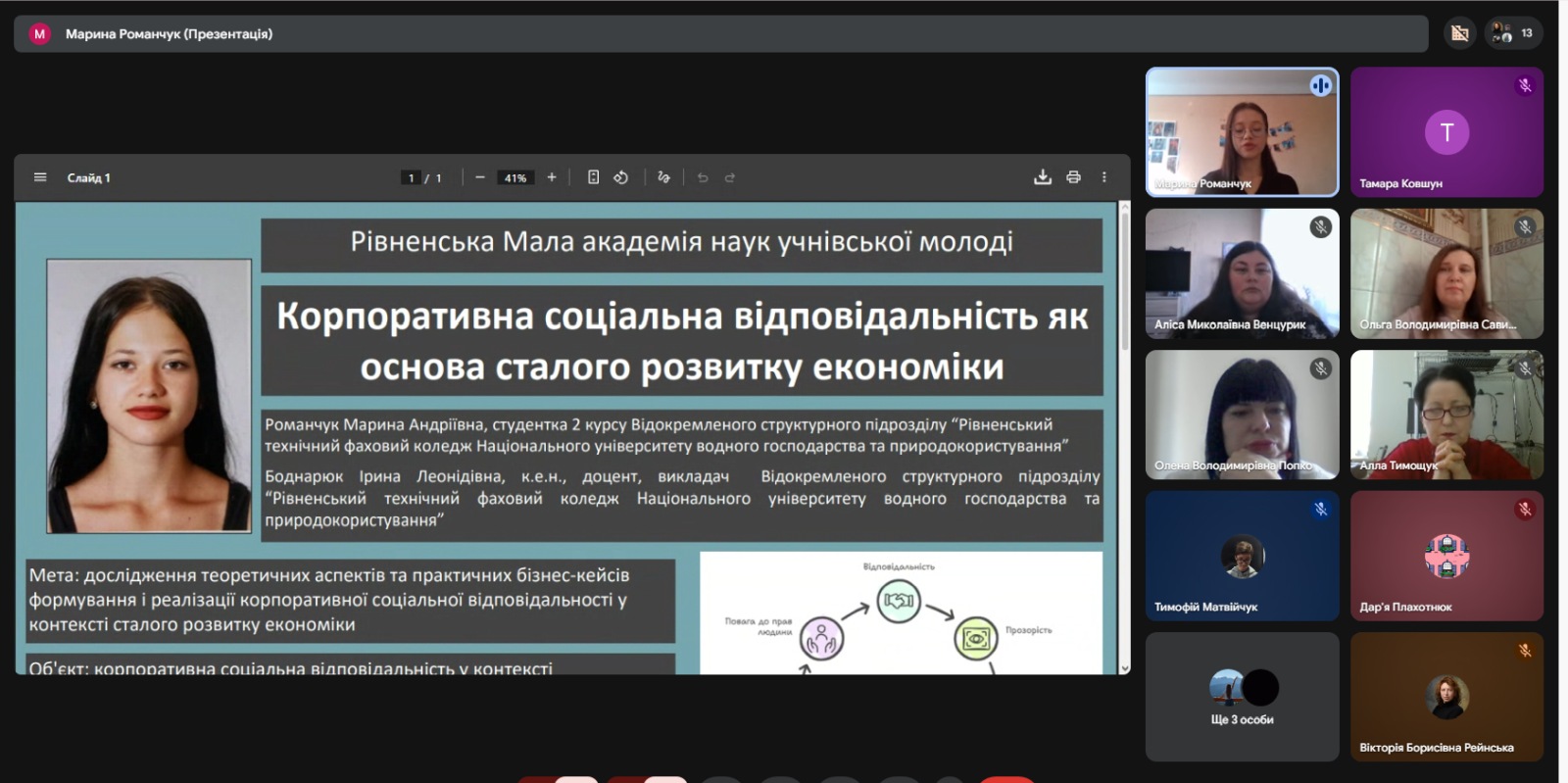Rotate the slide counterclockwise

(x=621, y=177)
